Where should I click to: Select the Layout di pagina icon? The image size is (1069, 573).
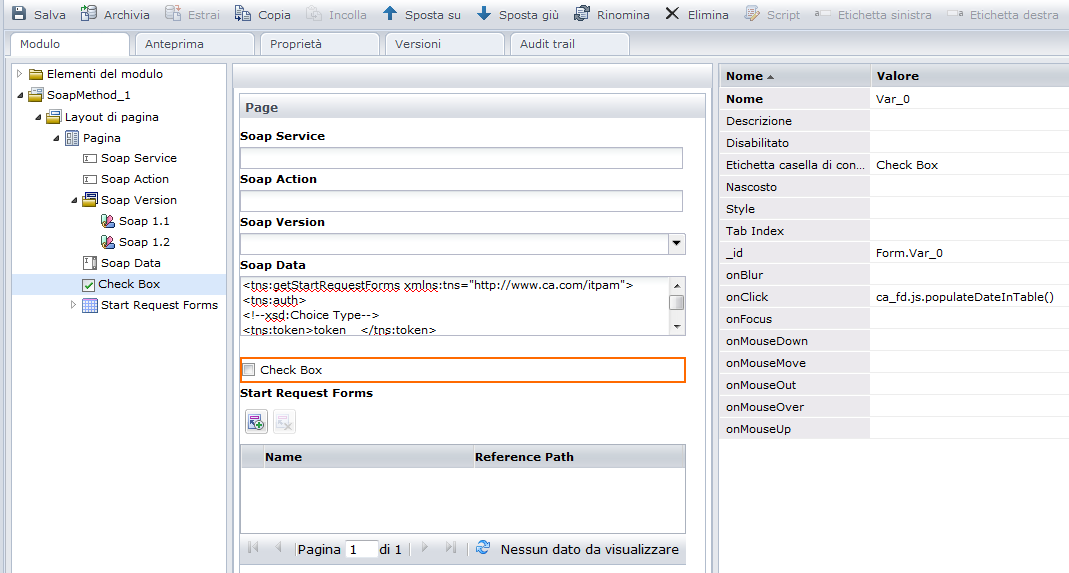[53, 117]
